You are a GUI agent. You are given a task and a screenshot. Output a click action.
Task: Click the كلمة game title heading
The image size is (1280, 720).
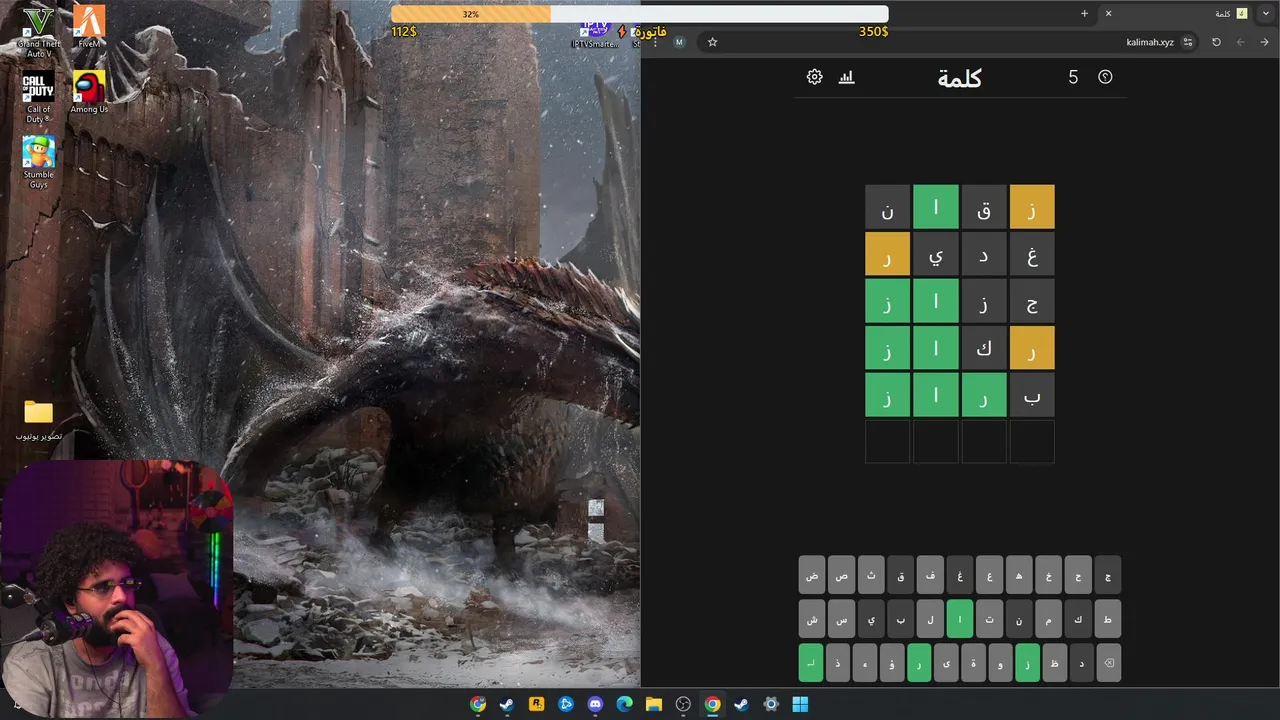(959, 78)
